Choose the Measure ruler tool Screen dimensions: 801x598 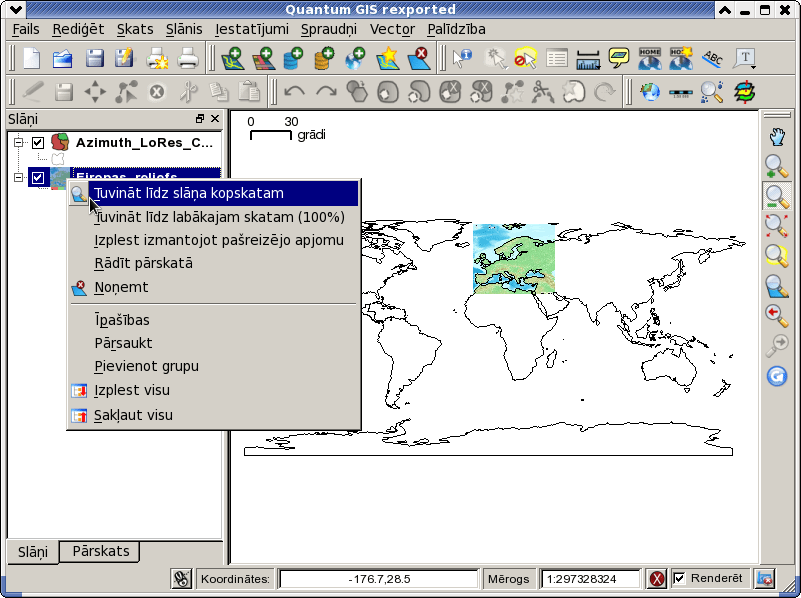point(588,58)
